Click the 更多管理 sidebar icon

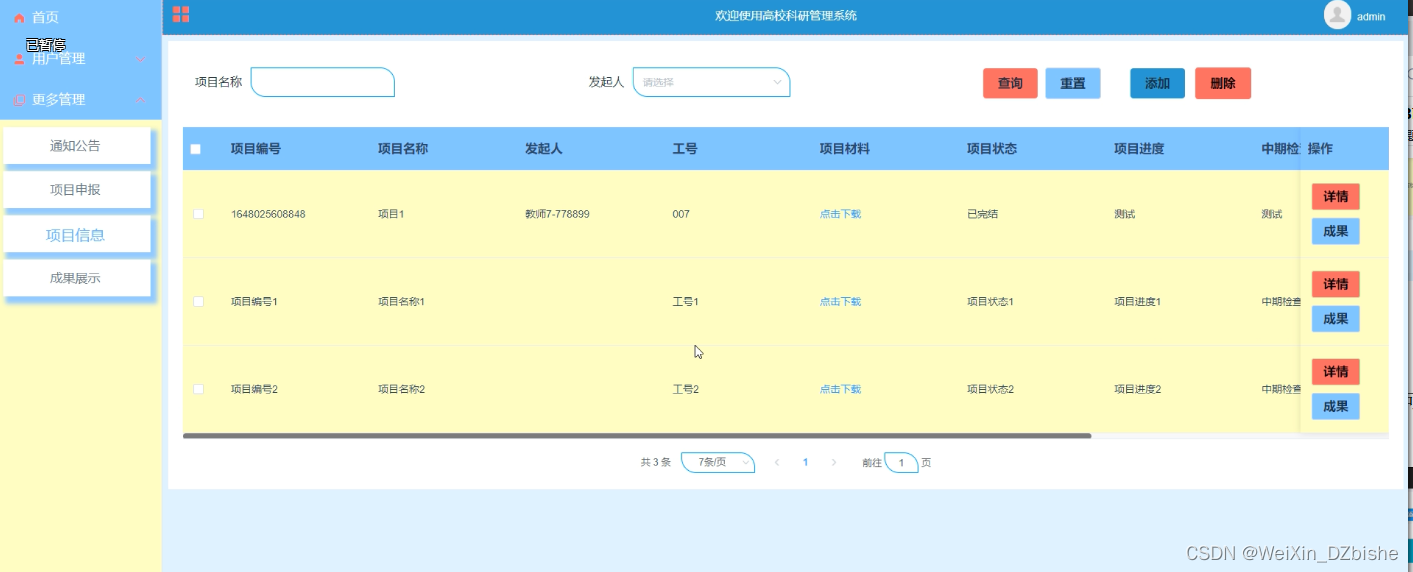coord(19,100)
